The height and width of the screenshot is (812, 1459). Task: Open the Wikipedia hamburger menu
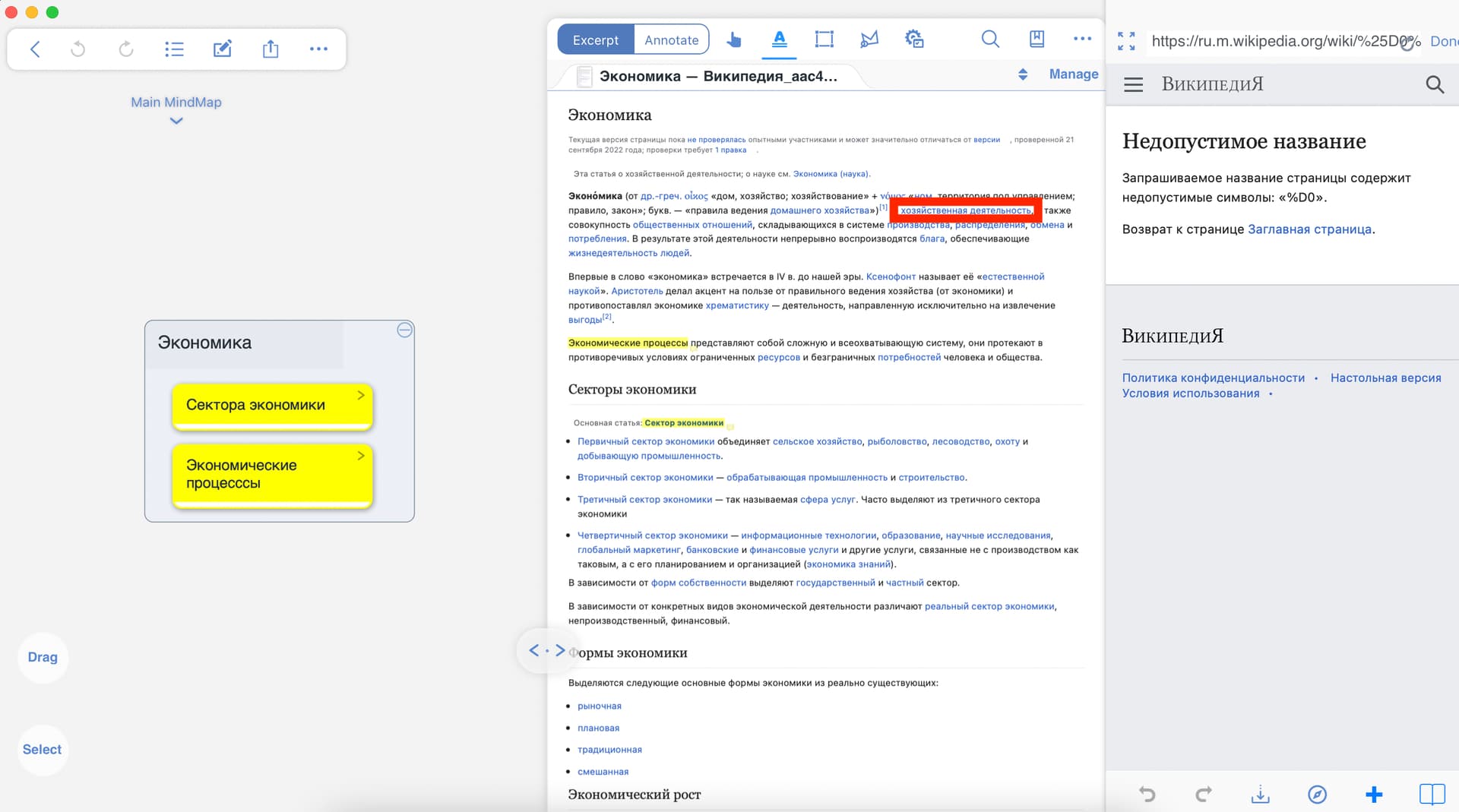click(x=1133, y=84)
